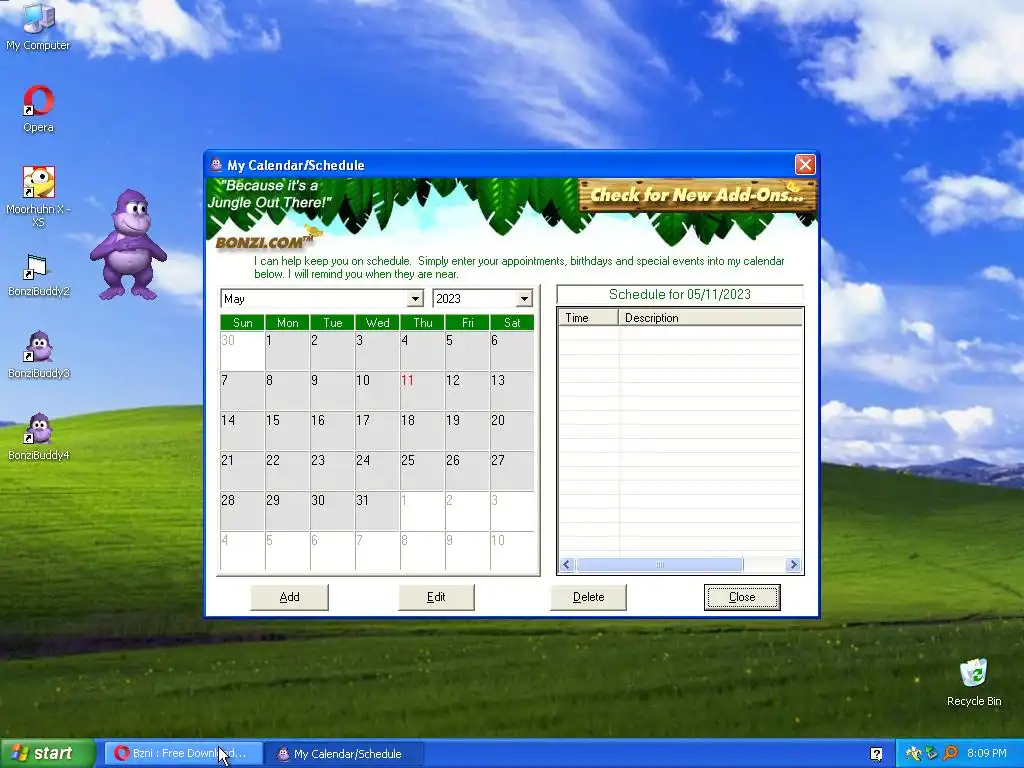Click the Bonzi icon in window title bar
1024x768 pixels.
tap(216, 165)
